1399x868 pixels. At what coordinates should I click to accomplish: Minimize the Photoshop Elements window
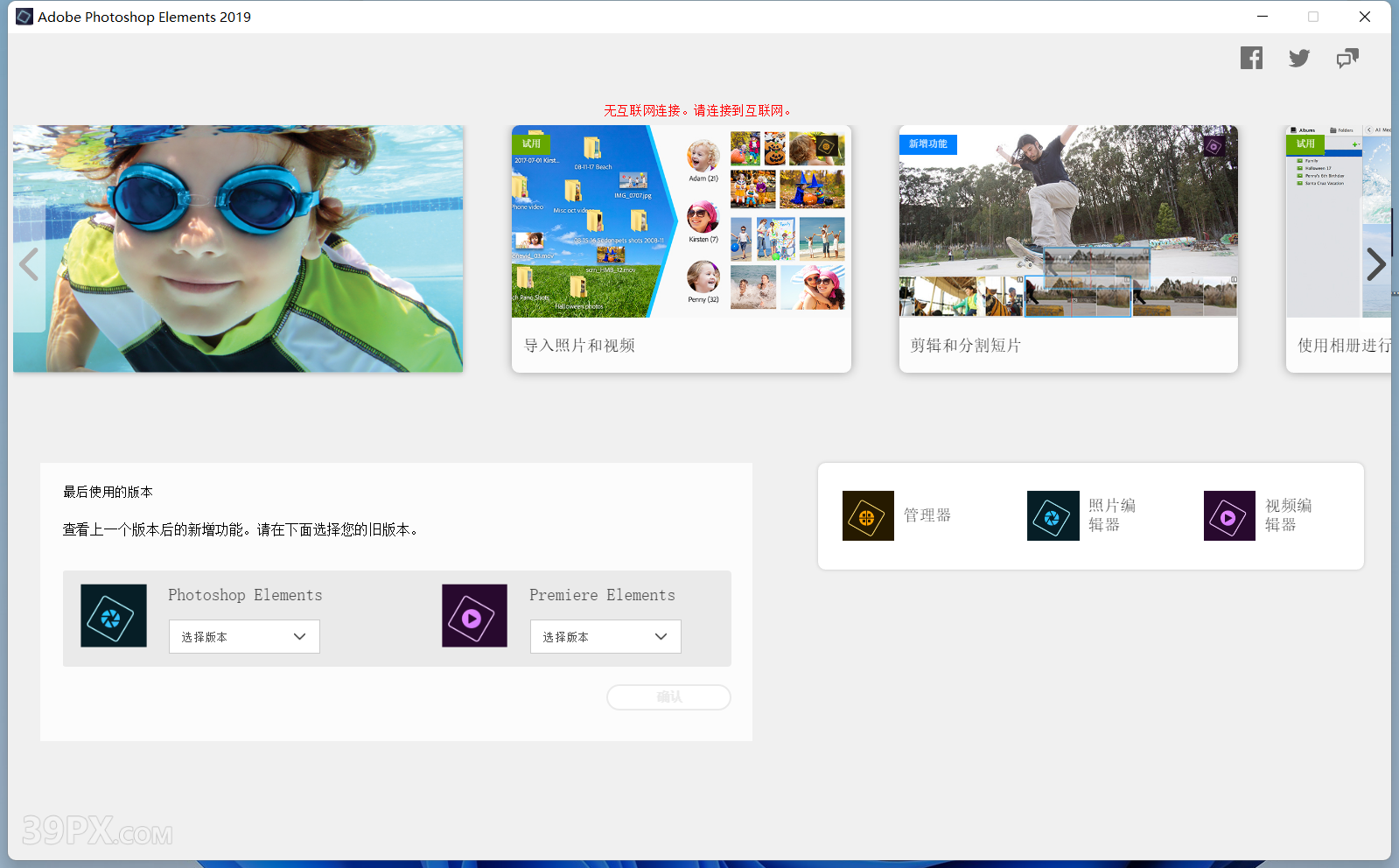point(1263,17)
